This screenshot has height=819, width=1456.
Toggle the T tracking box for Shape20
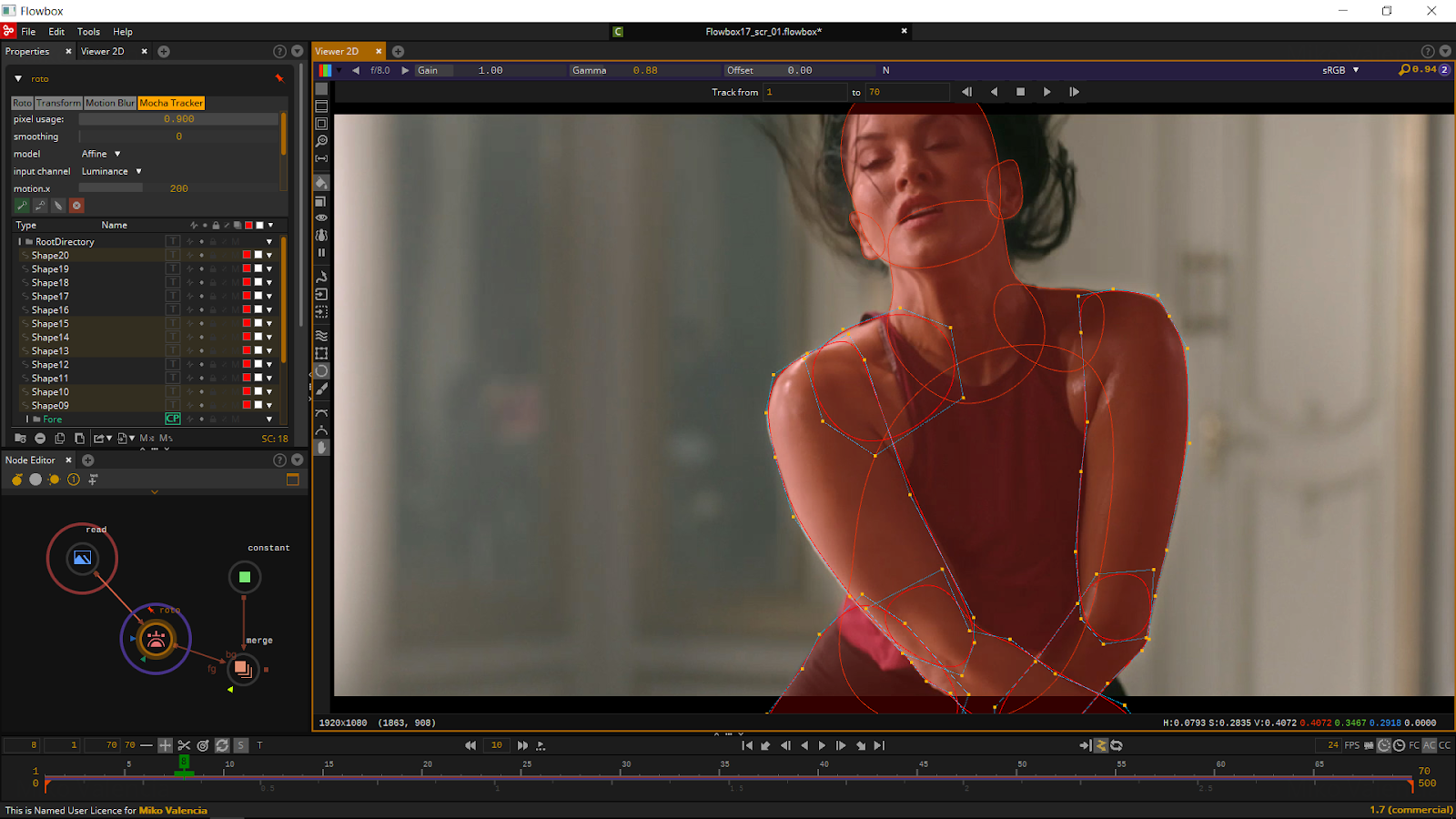172,256
